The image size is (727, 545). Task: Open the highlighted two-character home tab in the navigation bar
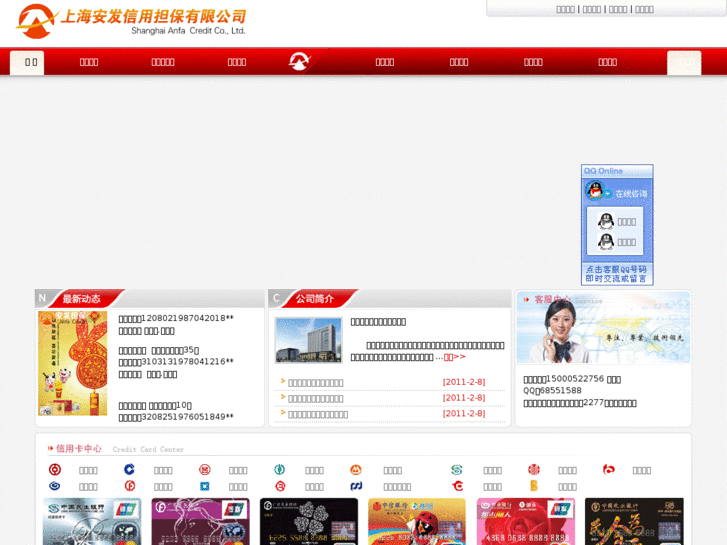[x=27, y=62]
